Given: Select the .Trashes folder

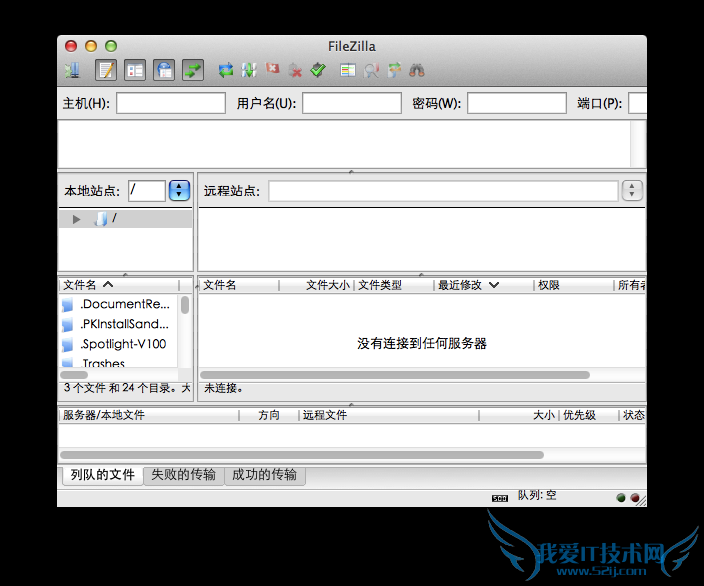Looking at the screenshot, I should click(118, 362).
